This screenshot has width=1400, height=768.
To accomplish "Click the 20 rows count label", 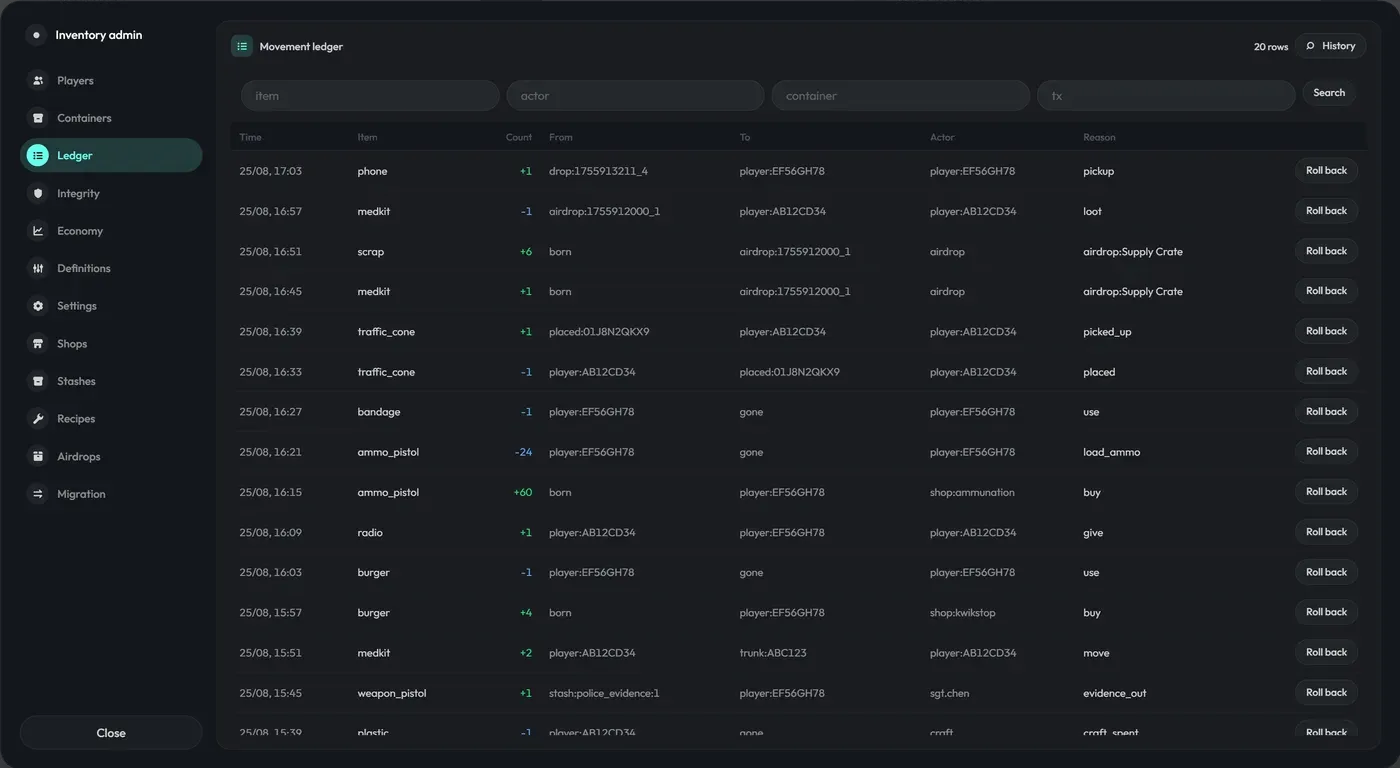I will point(1271,47).
